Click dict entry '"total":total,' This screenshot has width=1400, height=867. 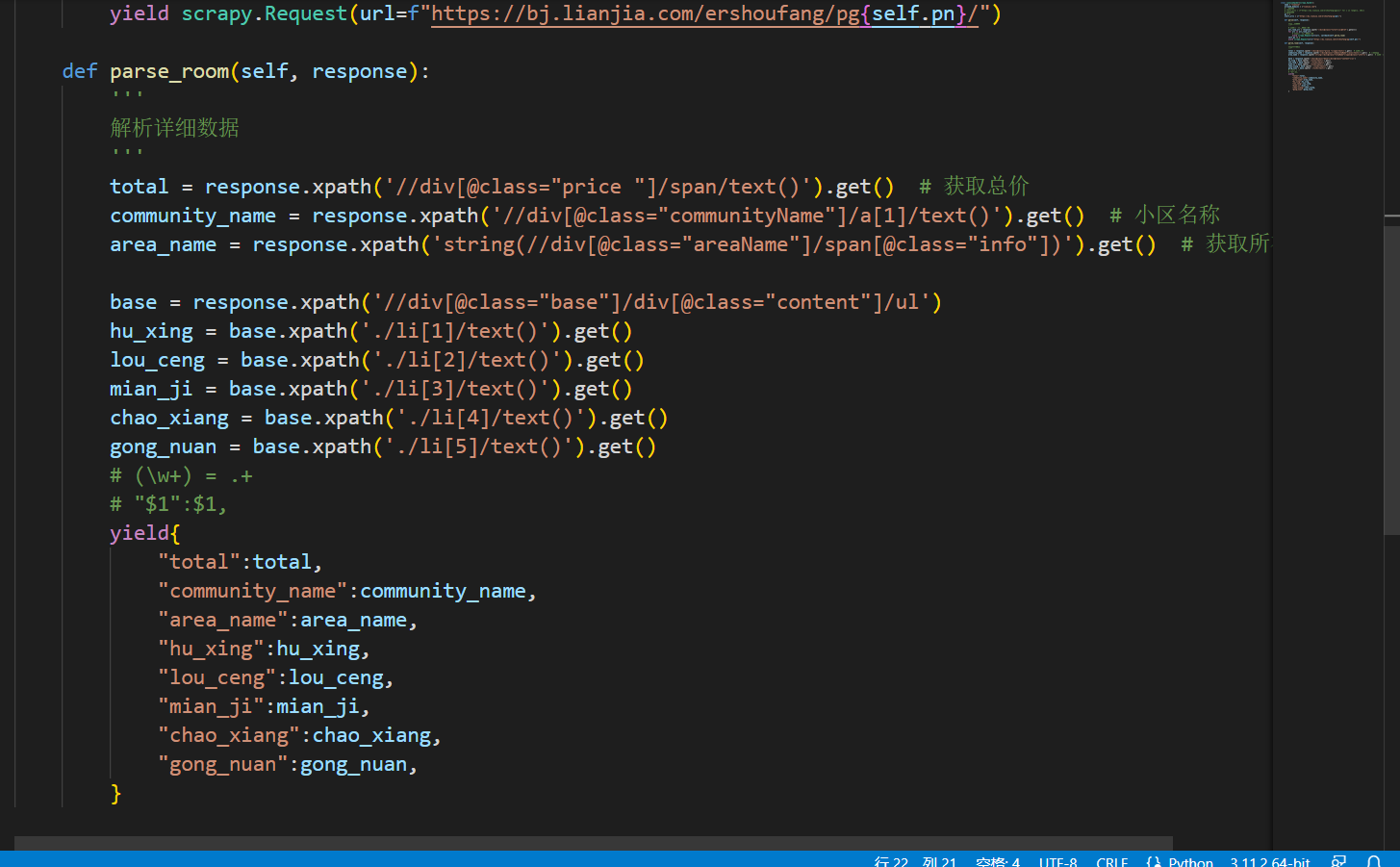click(x=240, y=562)
